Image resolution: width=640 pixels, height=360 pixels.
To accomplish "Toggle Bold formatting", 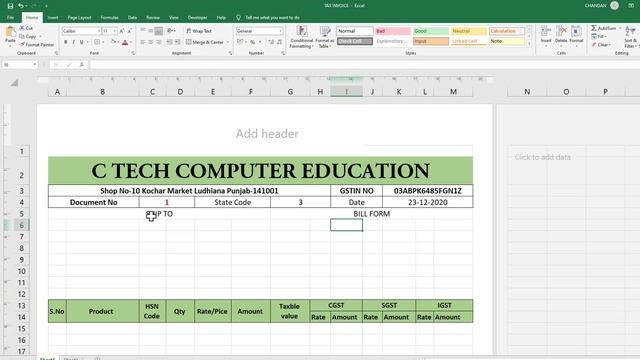I will (65, 42).
